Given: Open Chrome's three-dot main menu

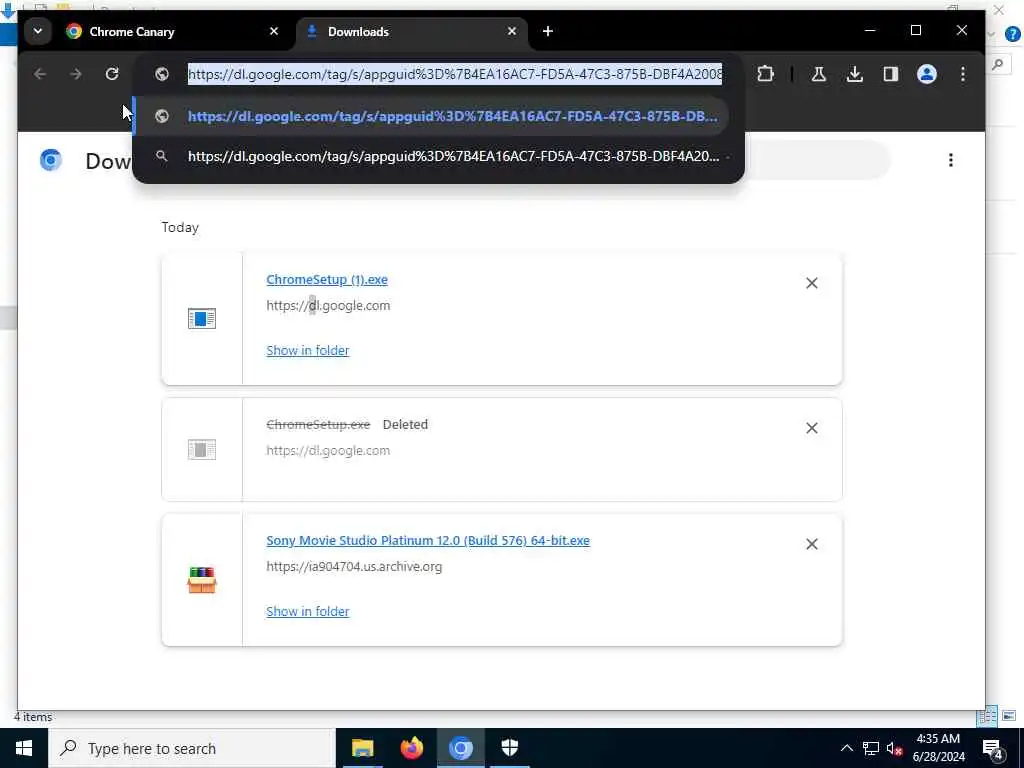Looking at the screenshot, I should pyautogui.click(x=963, y=74).
